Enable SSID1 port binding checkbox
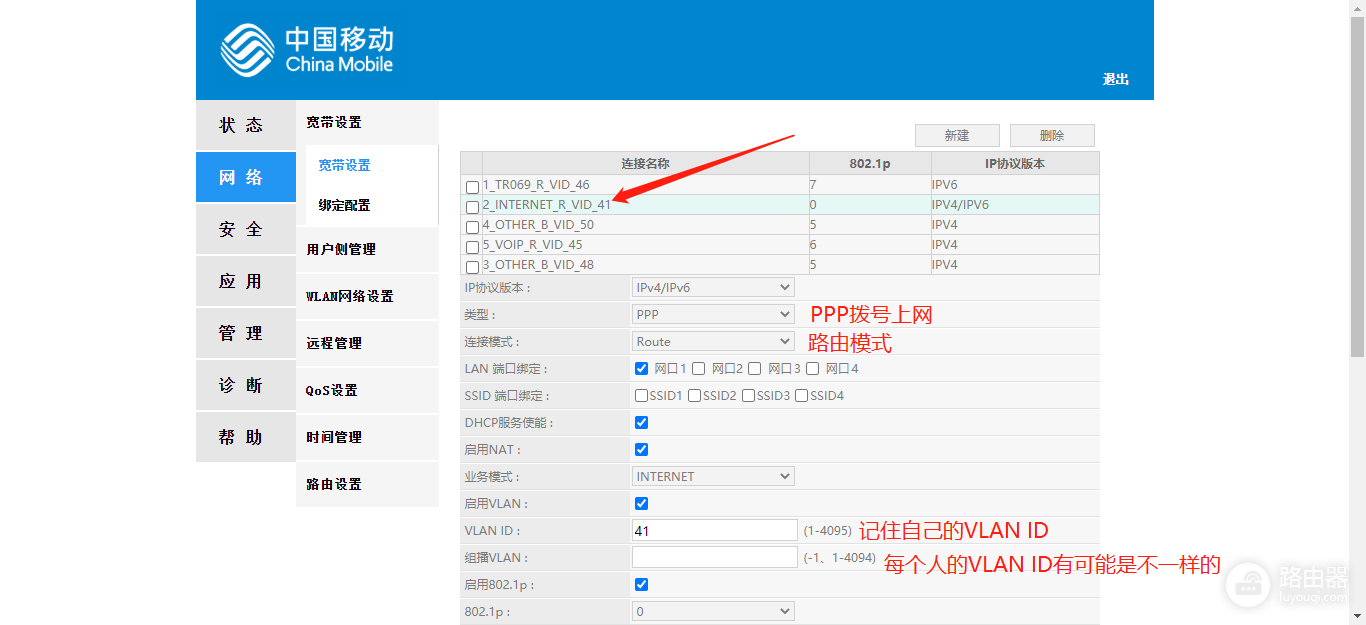 click(642, 396)
